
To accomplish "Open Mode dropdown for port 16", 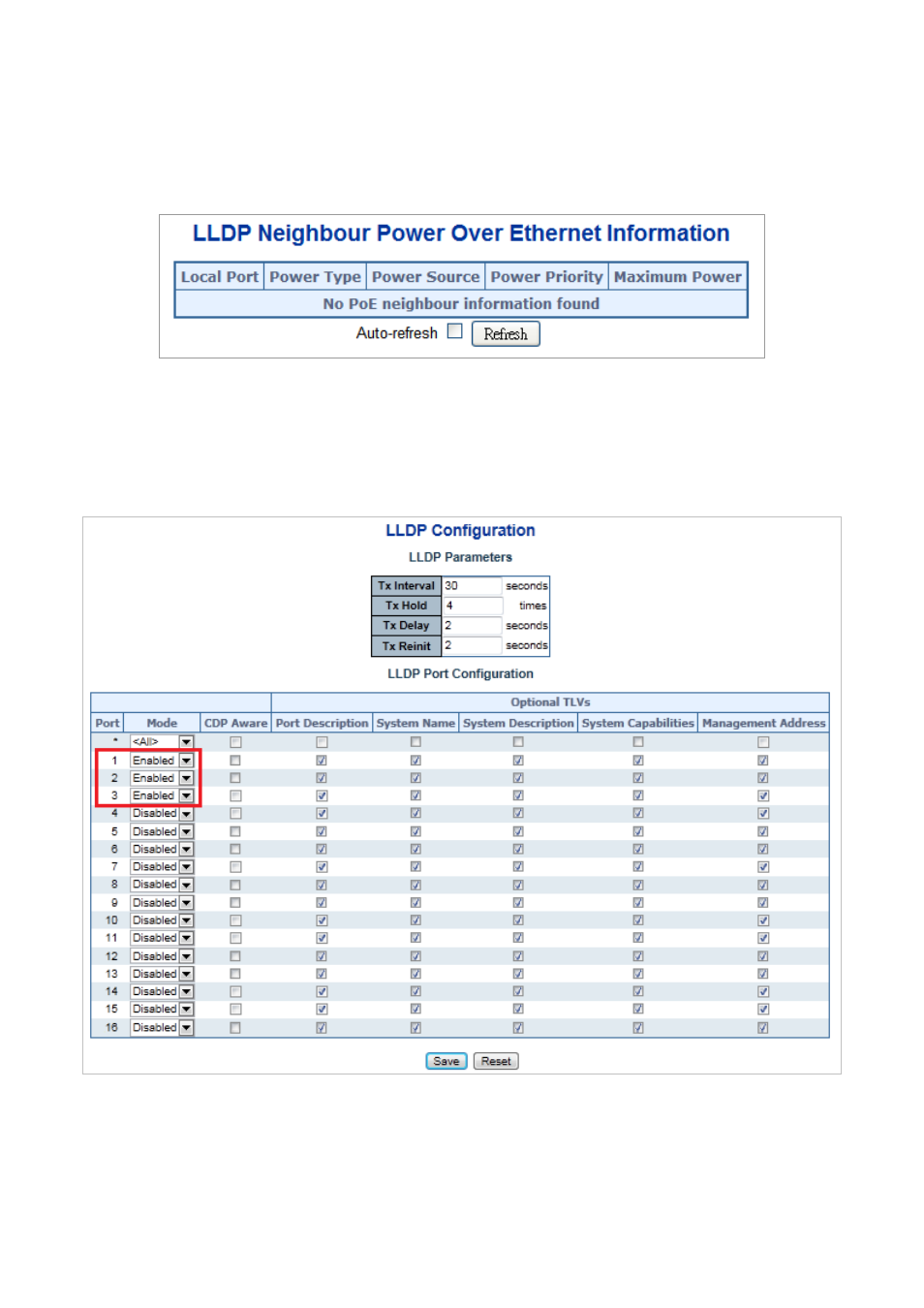I will point(162,1027).
